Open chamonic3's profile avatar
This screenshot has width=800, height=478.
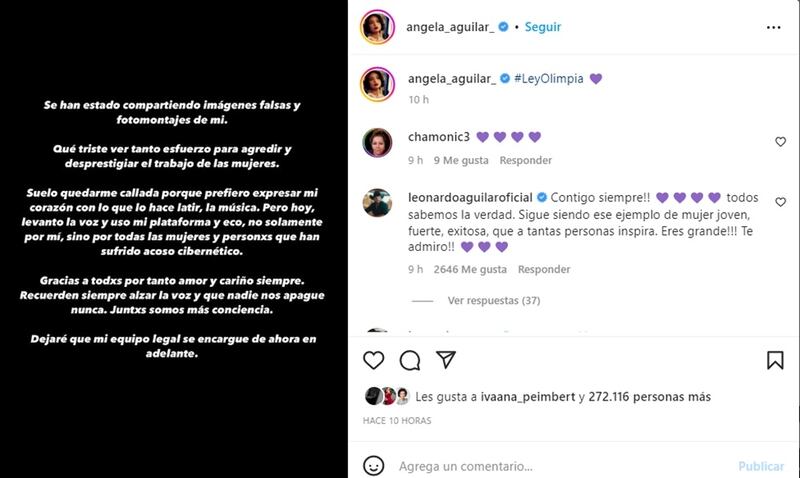(377, 142)
